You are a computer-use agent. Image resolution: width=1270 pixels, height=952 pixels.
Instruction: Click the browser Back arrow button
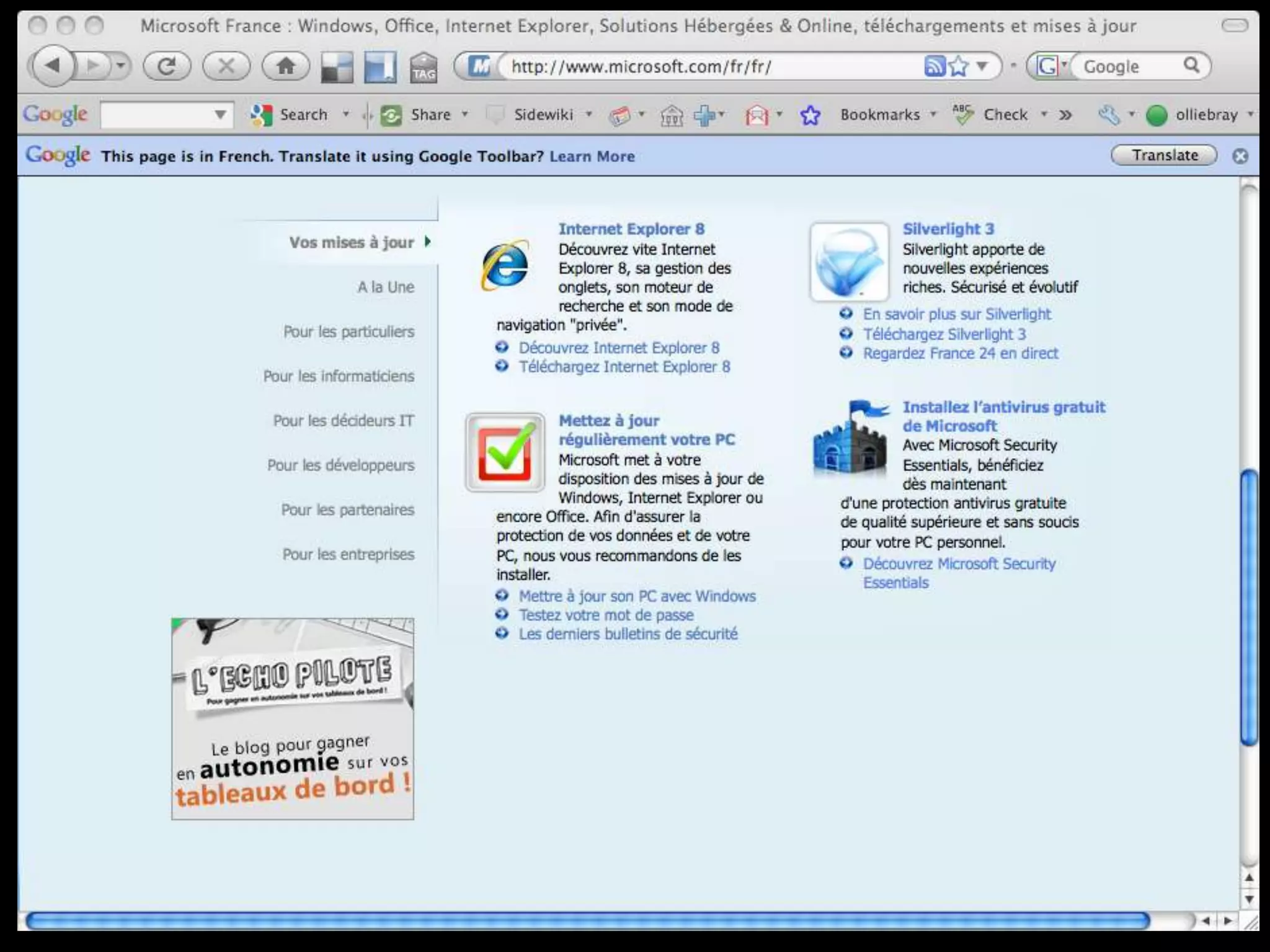(52, 66)
